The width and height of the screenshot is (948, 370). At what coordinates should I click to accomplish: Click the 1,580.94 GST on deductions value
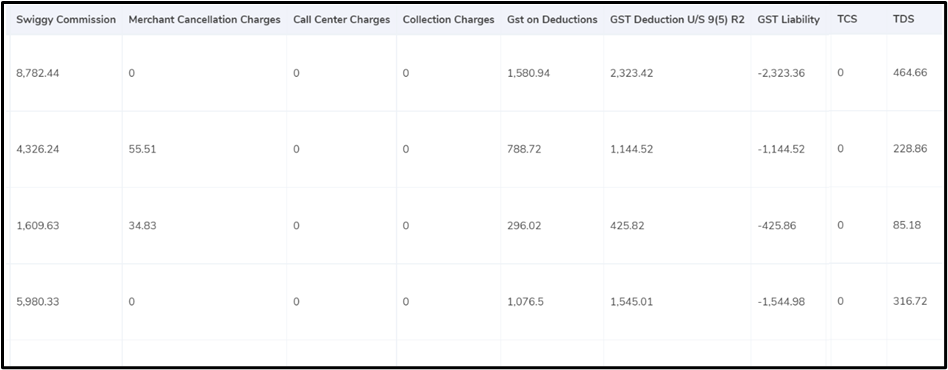pos(529,73)
